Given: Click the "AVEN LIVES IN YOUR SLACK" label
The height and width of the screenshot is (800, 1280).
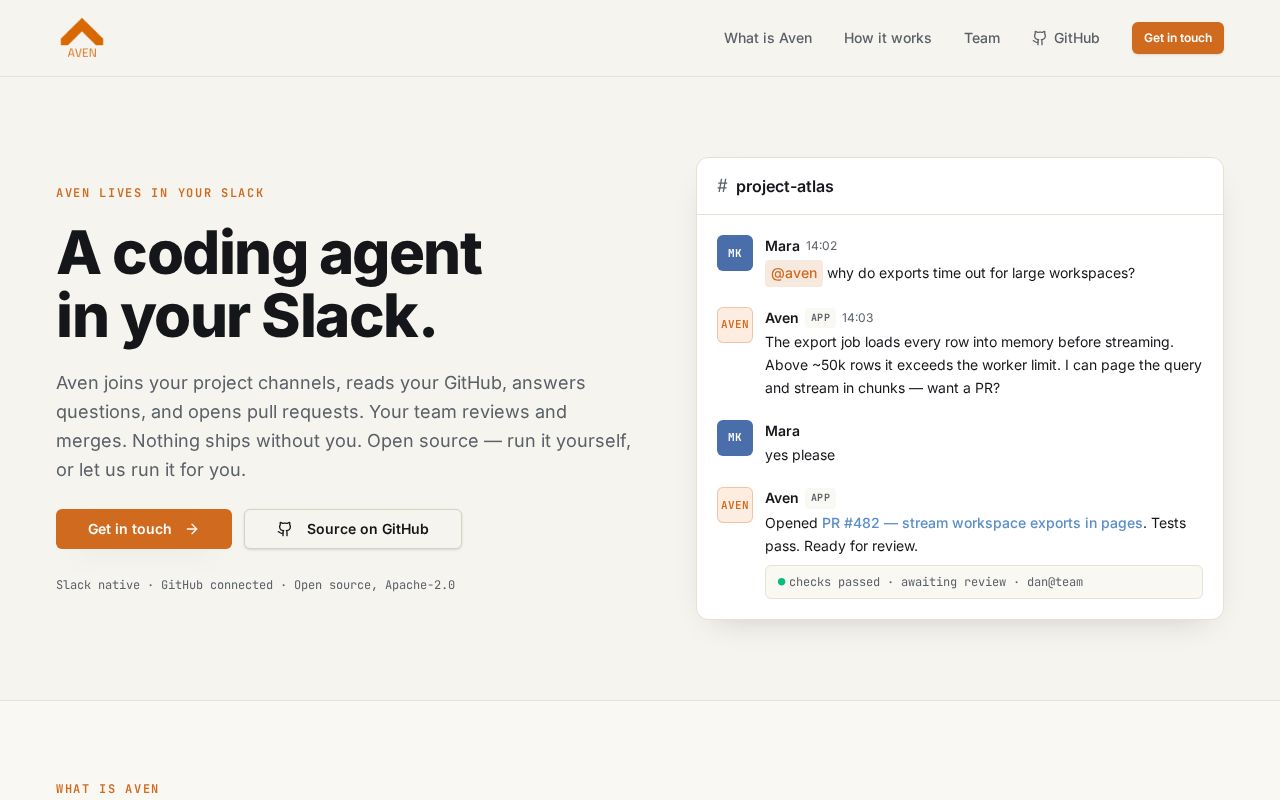Looking at the screenshot, I should point(160,193).
